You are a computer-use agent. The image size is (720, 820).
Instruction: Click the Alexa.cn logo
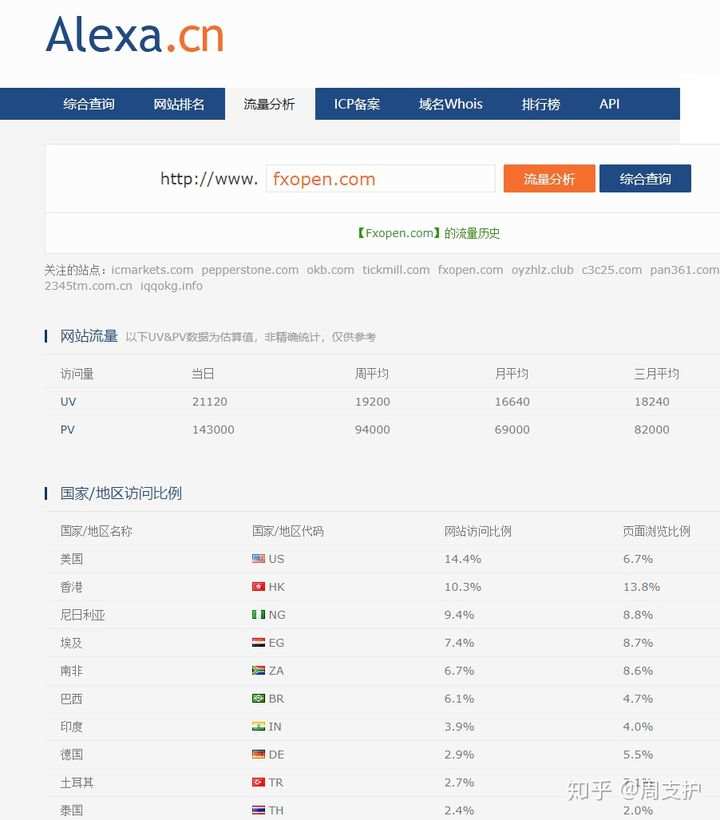coord(135,35)
